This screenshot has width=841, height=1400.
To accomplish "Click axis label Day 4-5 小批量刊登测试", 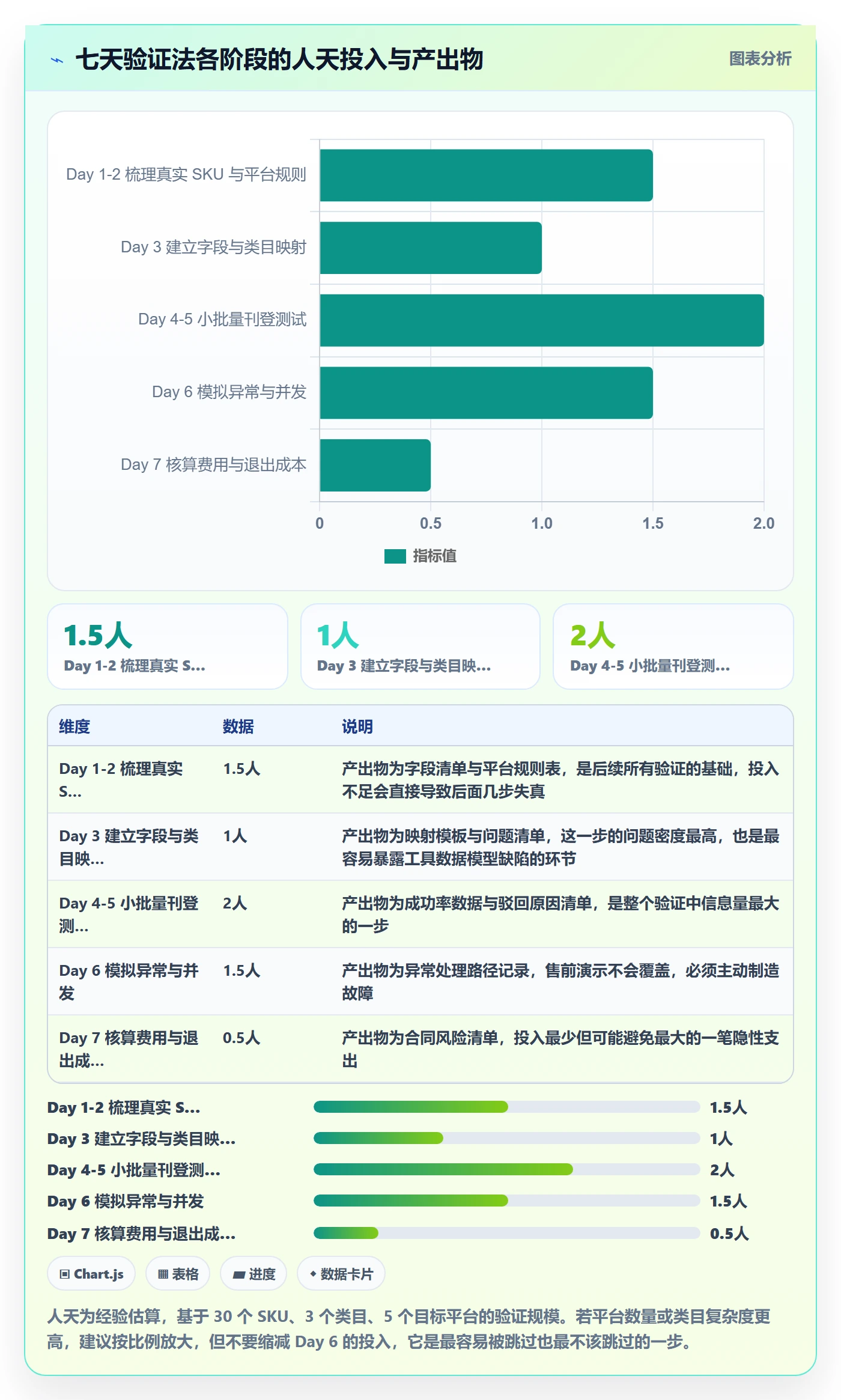I will 222,320.
